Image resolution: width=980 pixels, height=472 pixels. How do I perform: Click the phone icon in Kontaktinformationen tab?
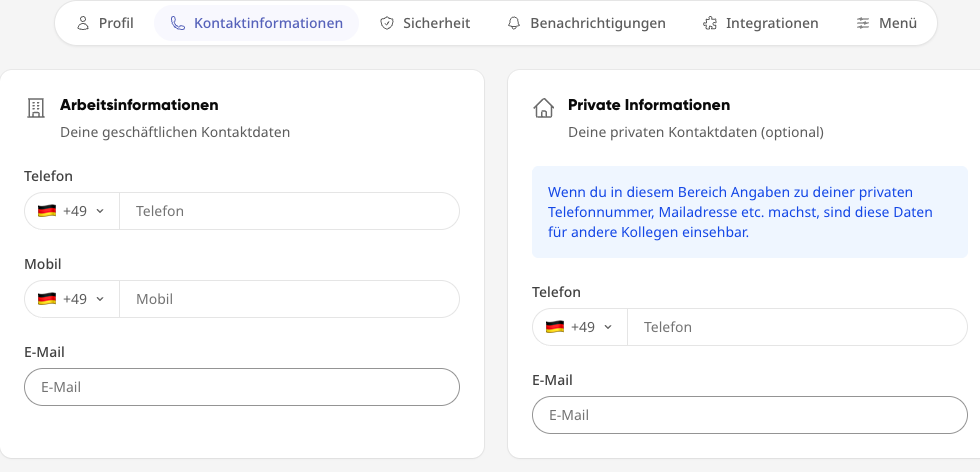178,24
